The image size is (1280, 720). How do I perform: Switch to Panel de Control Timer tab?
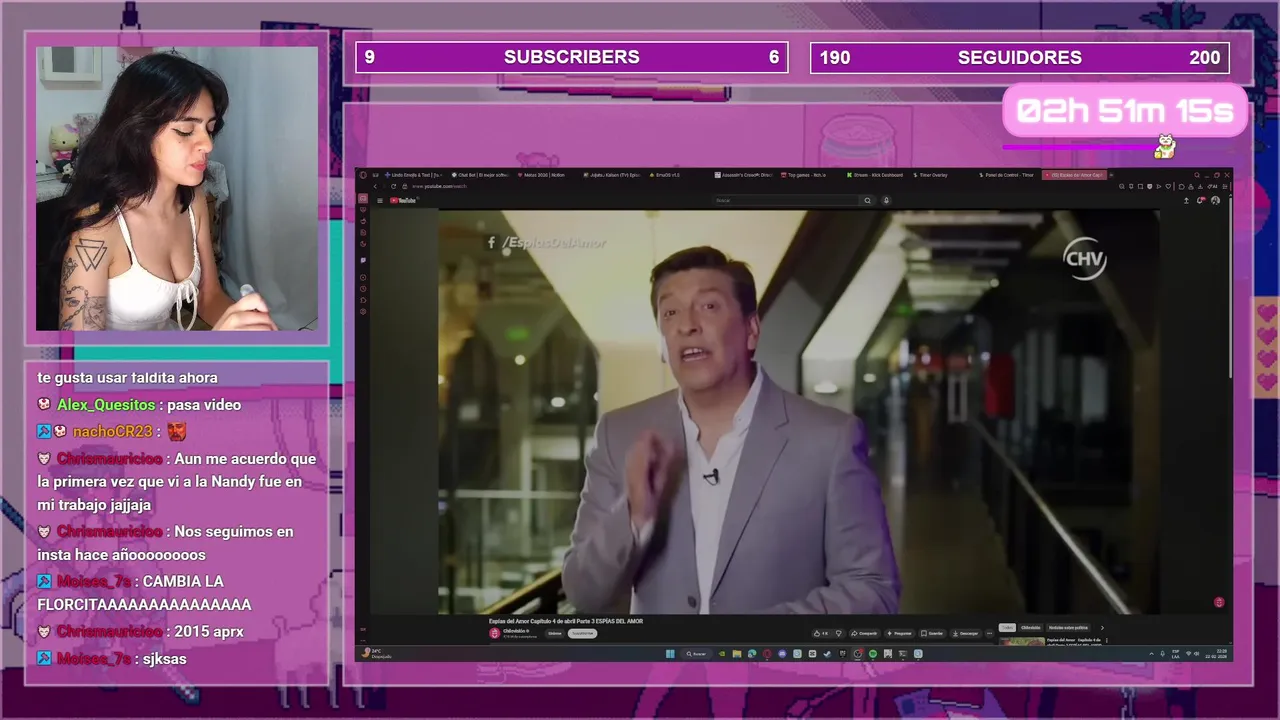click(1006, 175)
